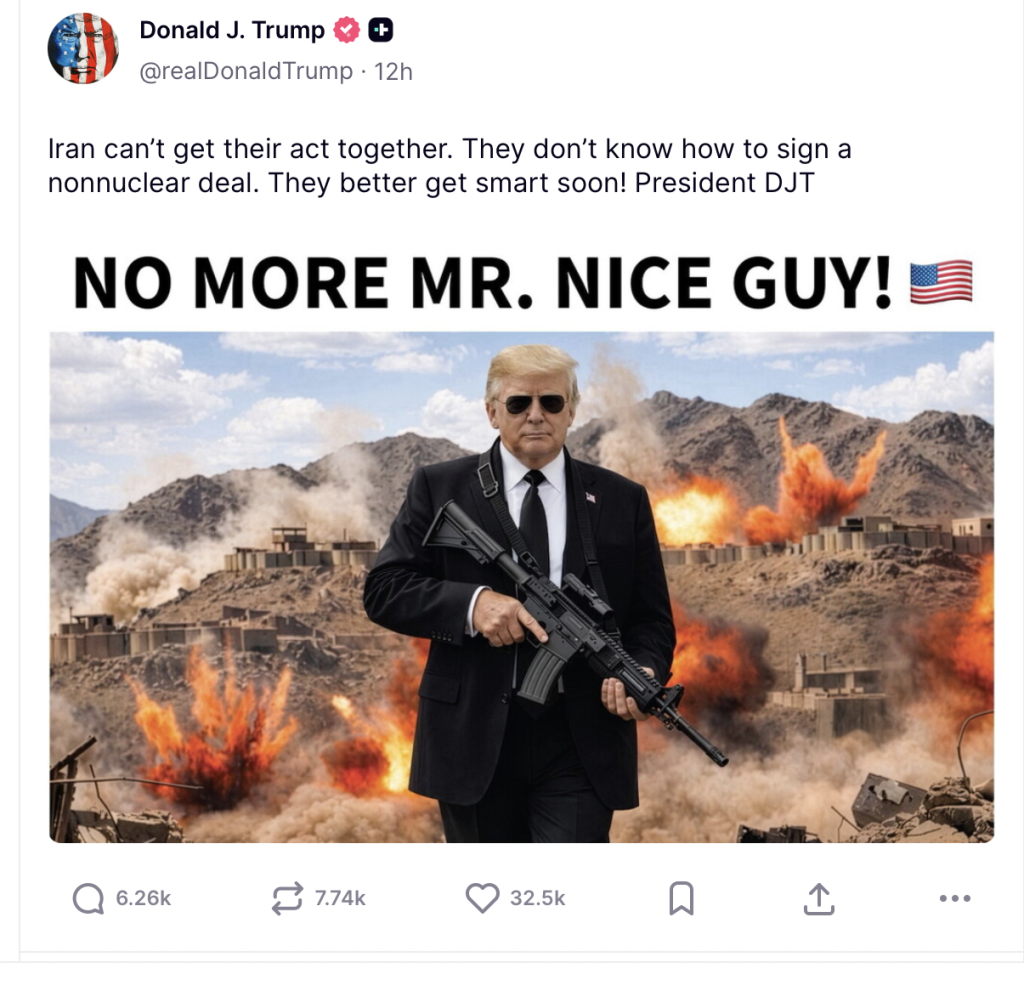Click the 7.74k reposts count
Screen dimensions: 1024x991
coord(340,898)
